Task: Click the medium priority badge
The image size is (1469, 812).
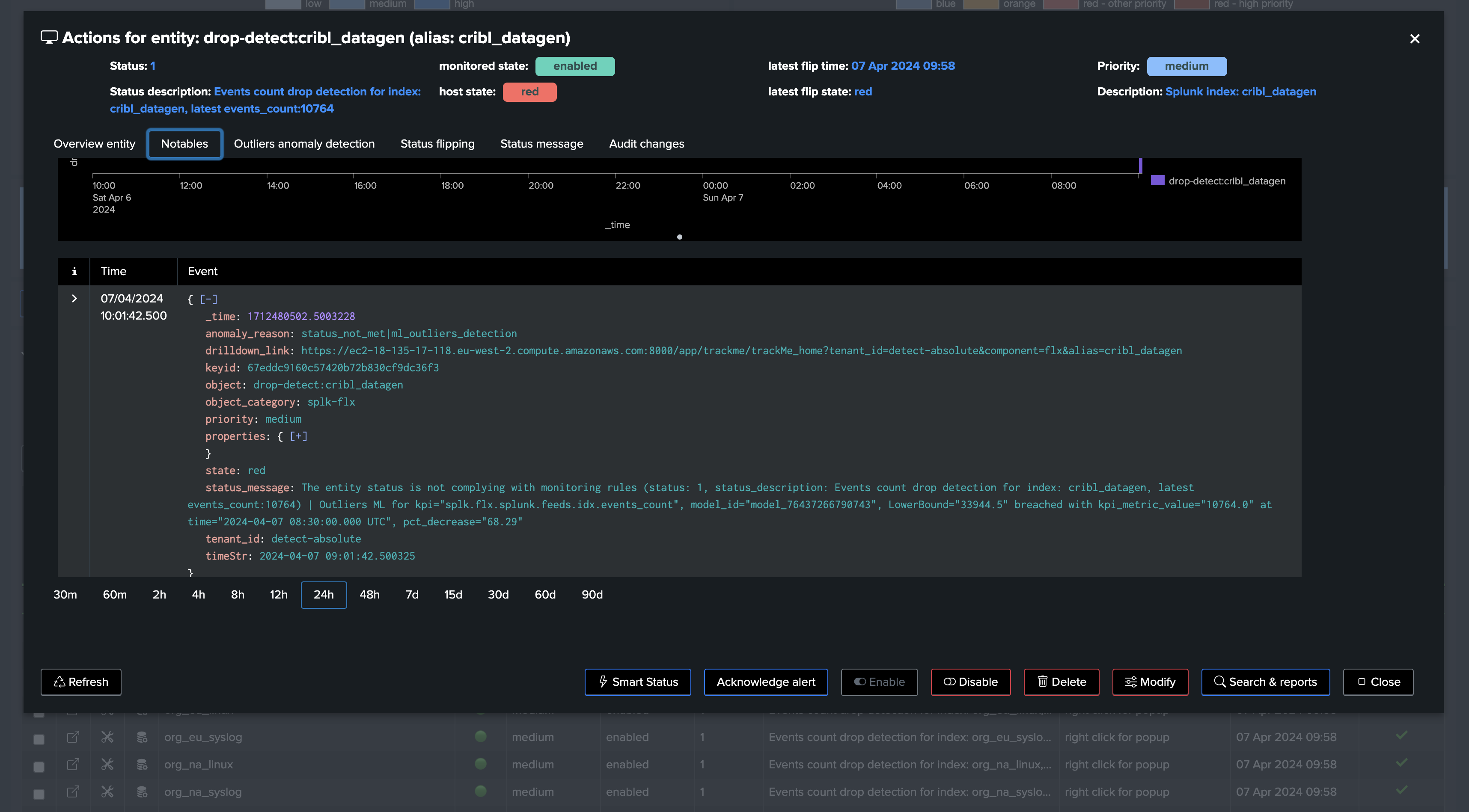Action: tap(1187, 66)
